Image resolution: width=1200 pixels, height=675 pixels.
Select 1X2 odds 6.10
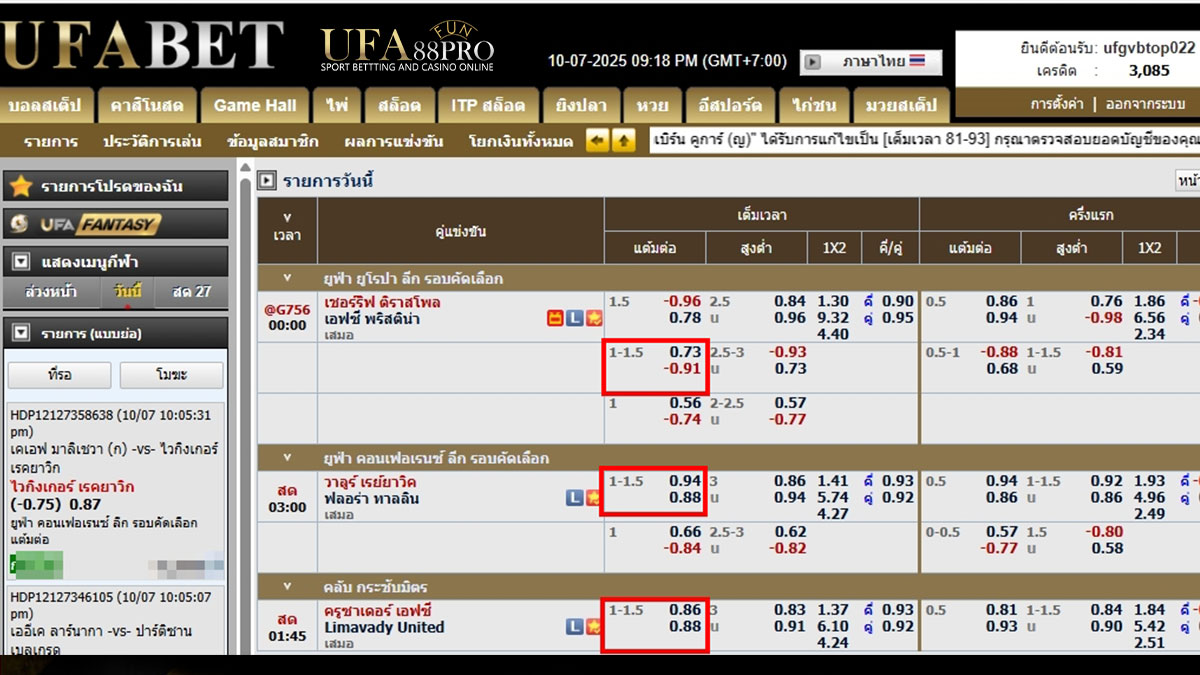(x=832, y=627)
